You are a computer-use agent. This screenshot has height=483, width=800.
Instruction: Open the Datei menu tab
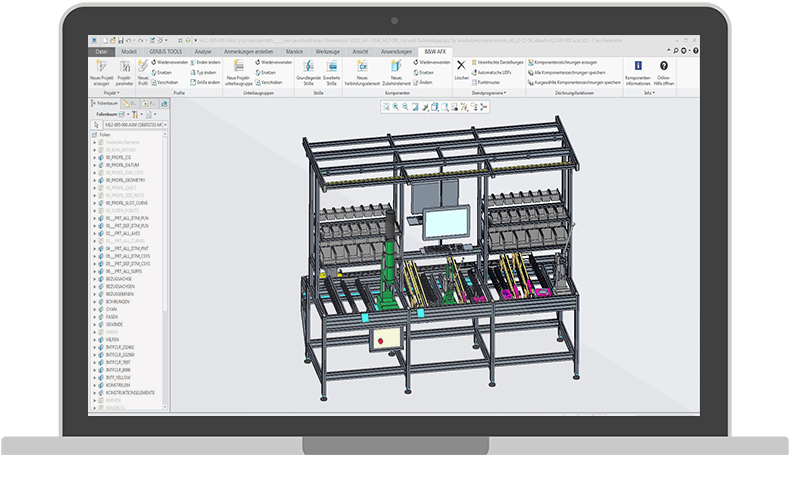[102, 49]
